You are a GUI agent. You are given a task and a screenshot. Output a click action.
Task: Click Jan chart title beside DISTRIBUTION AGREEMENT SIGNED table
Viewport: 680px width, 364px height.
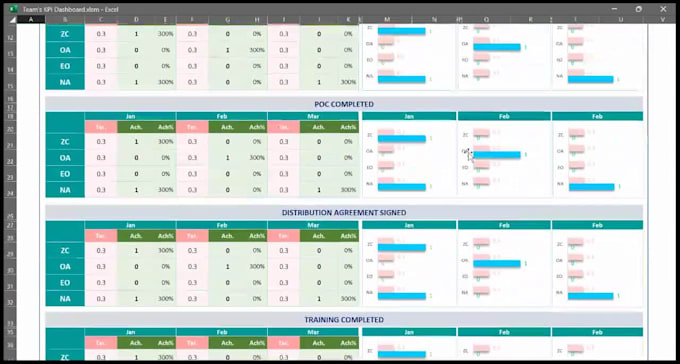coord(409,225)
